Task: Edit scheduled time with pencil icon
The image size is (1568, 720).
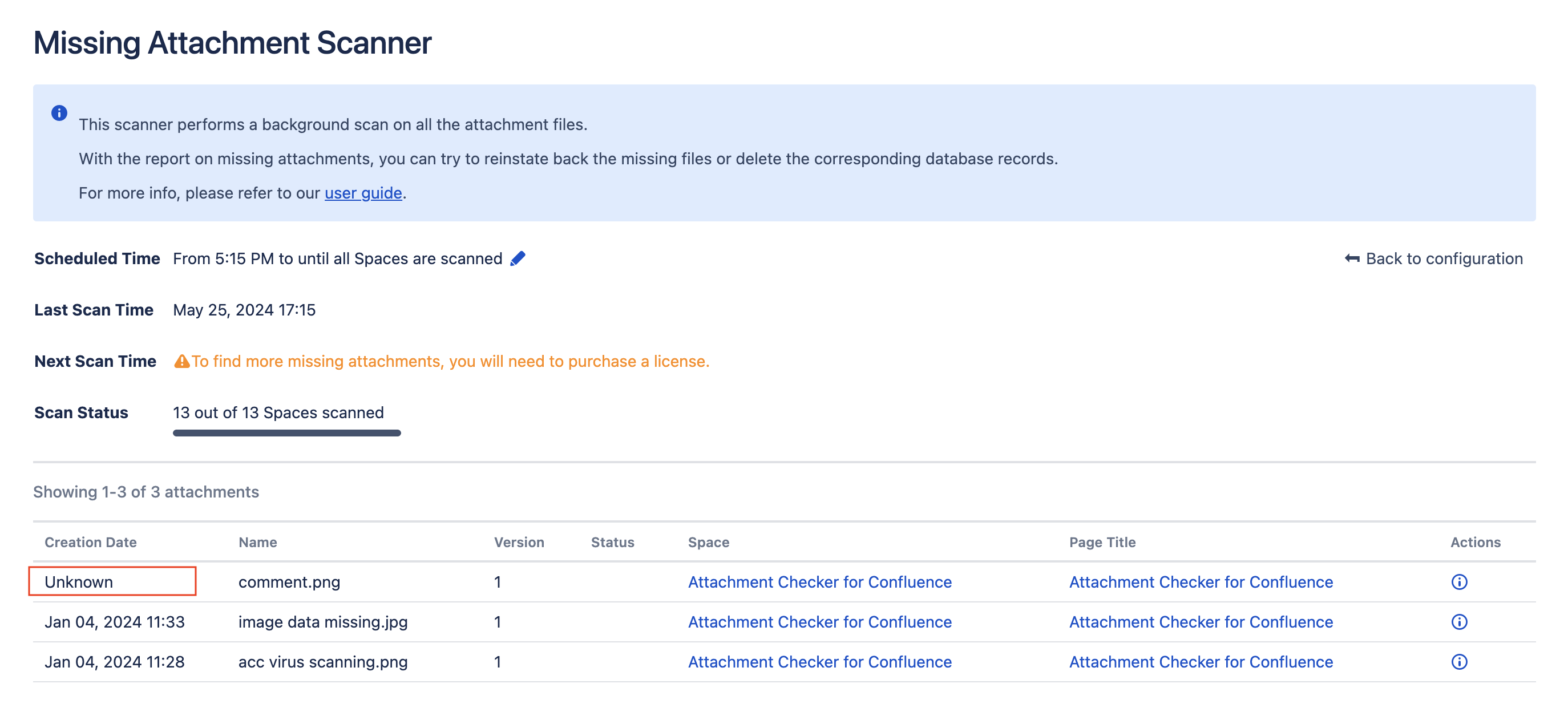Action: pyautogui.click(x=518, y=258)
